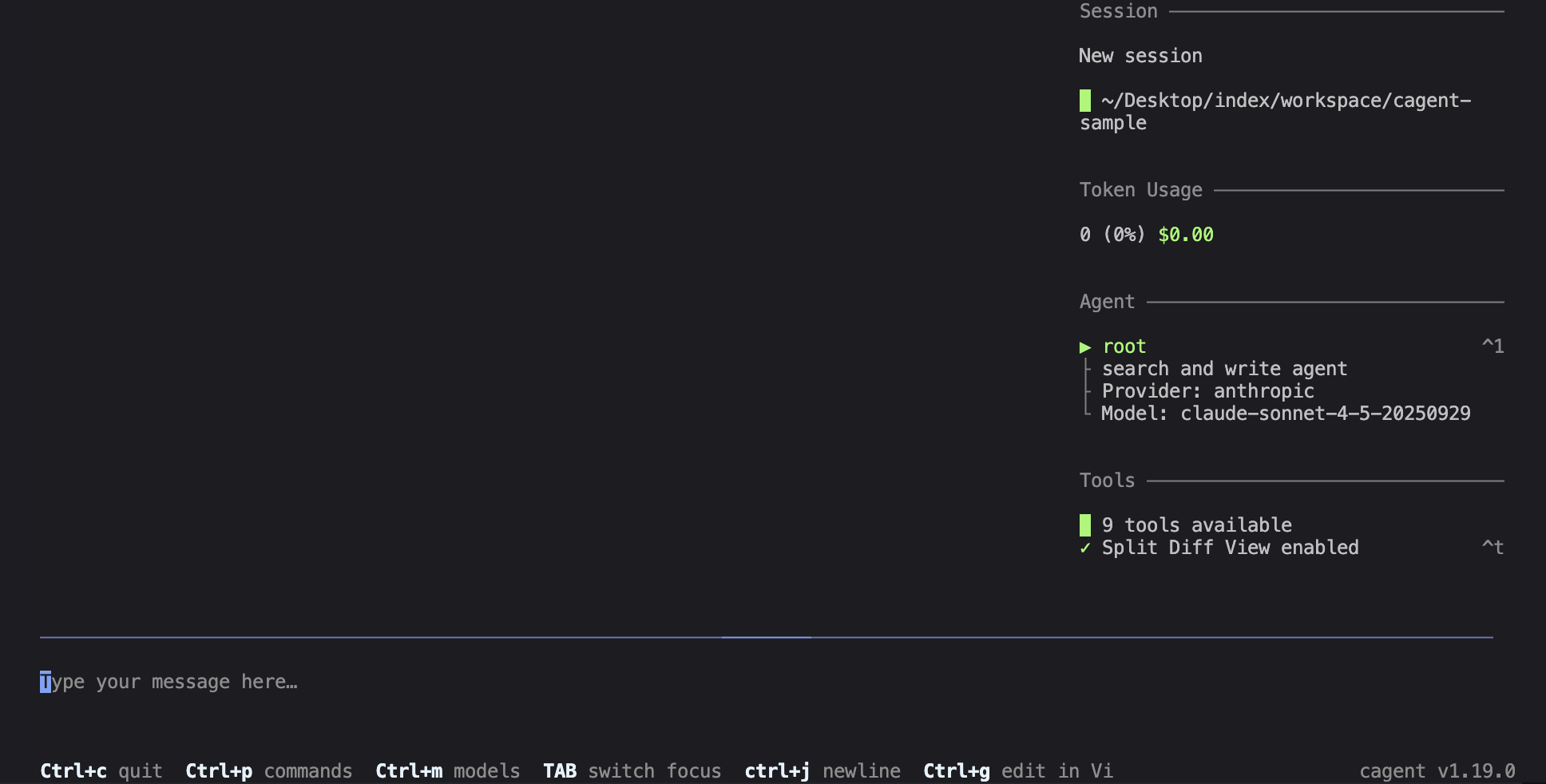Toggle Split Diff View enabled label
This screenshot has width=1546, height=784.
point(1230,548)
